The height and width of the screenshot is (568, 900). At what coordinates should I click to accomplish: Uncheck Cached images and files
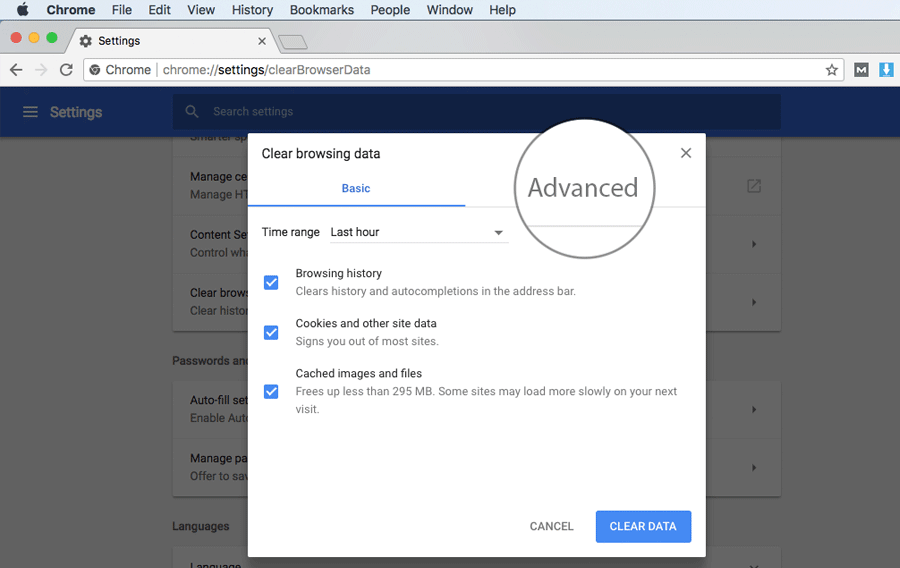pyautogui.click(x=271, y=391)
